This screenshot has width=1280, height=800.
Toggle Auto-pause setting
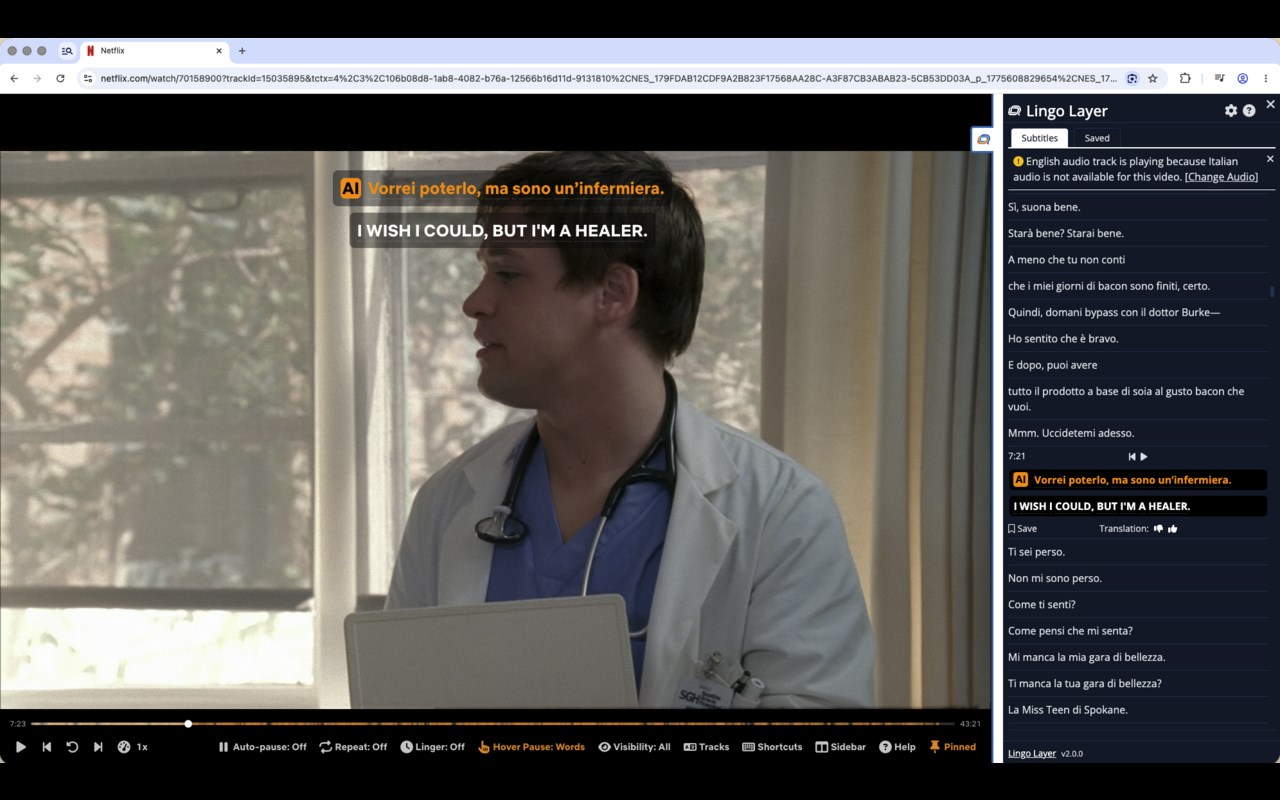pos(262,747)
